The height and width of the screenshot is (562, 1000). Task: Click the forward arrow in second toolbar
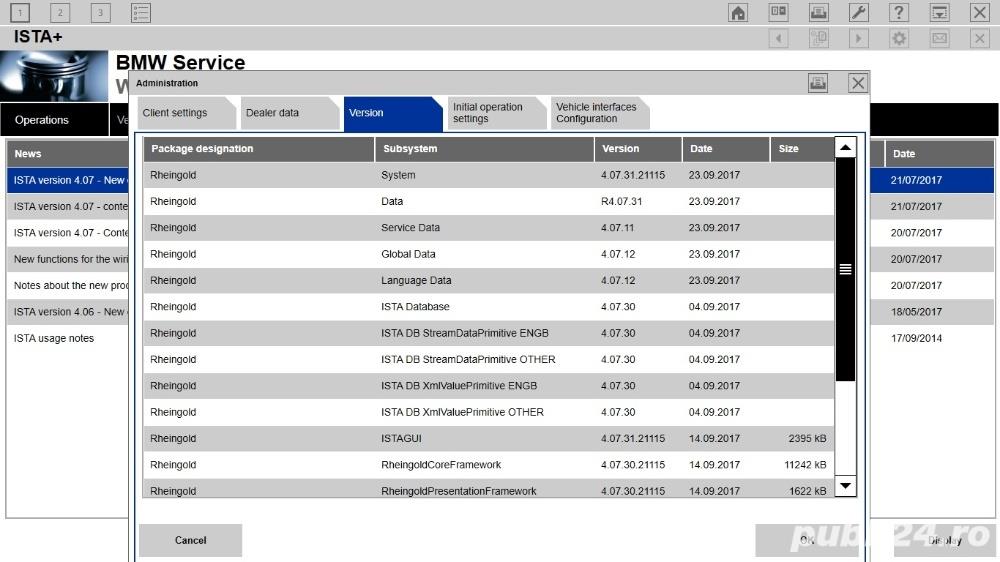click(x=858, y=38)
